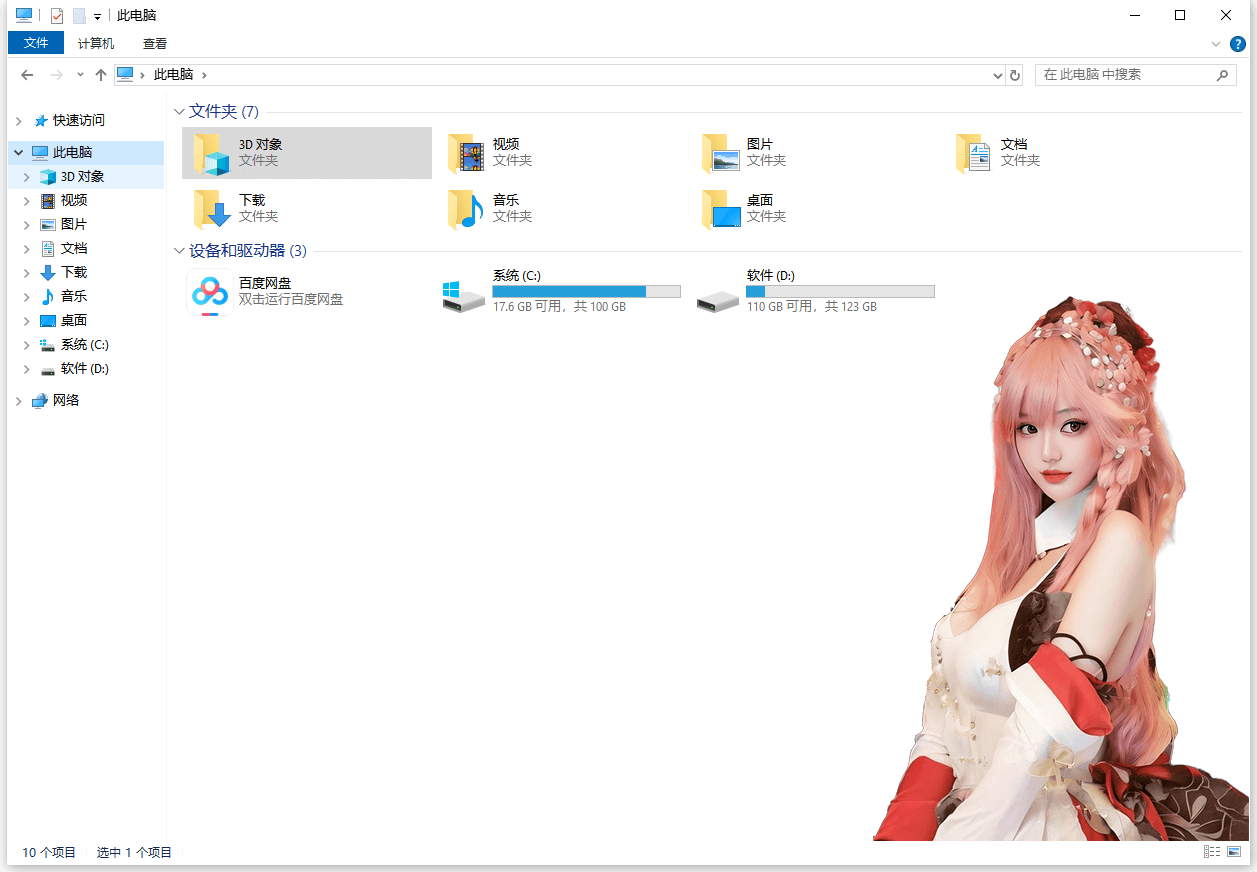Expand the 快速访问 tree node
This screenshot has width=1257, height=872.
pyautogui.click(x=18, y=121)
